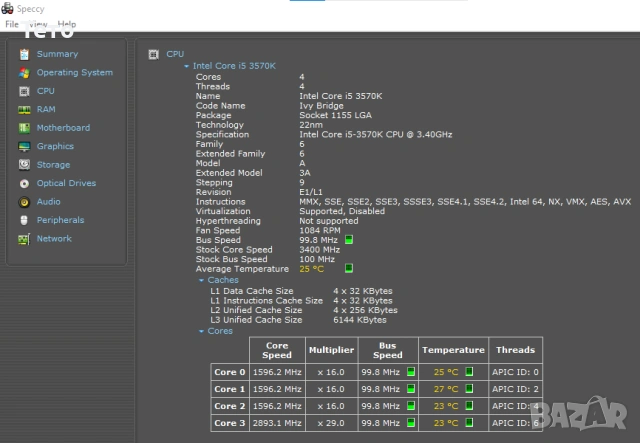Go to the Peripherals section
This screenshot has width=640, height=443.
[60, 220]
